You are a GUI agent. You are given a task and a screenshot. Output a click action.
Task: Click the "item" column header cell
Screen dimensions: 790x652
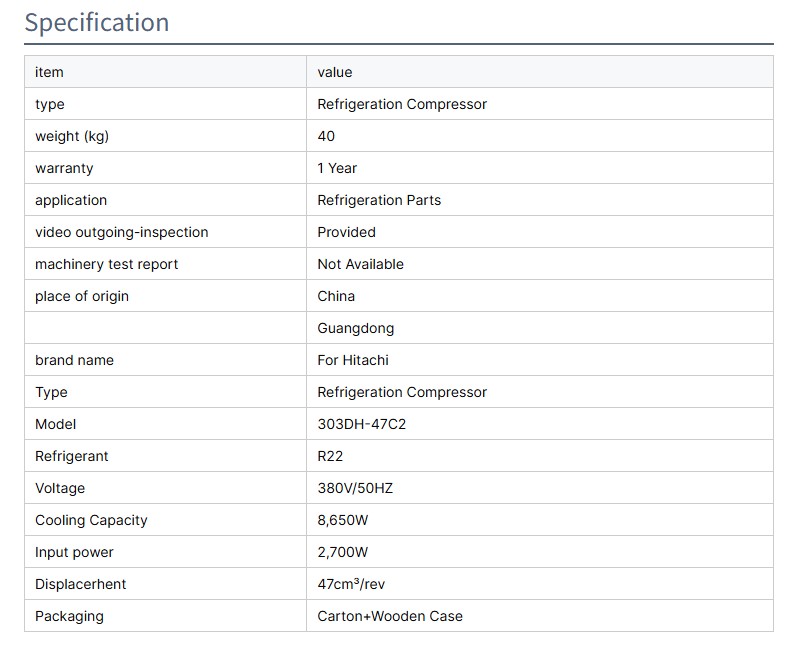coord(49,72)
